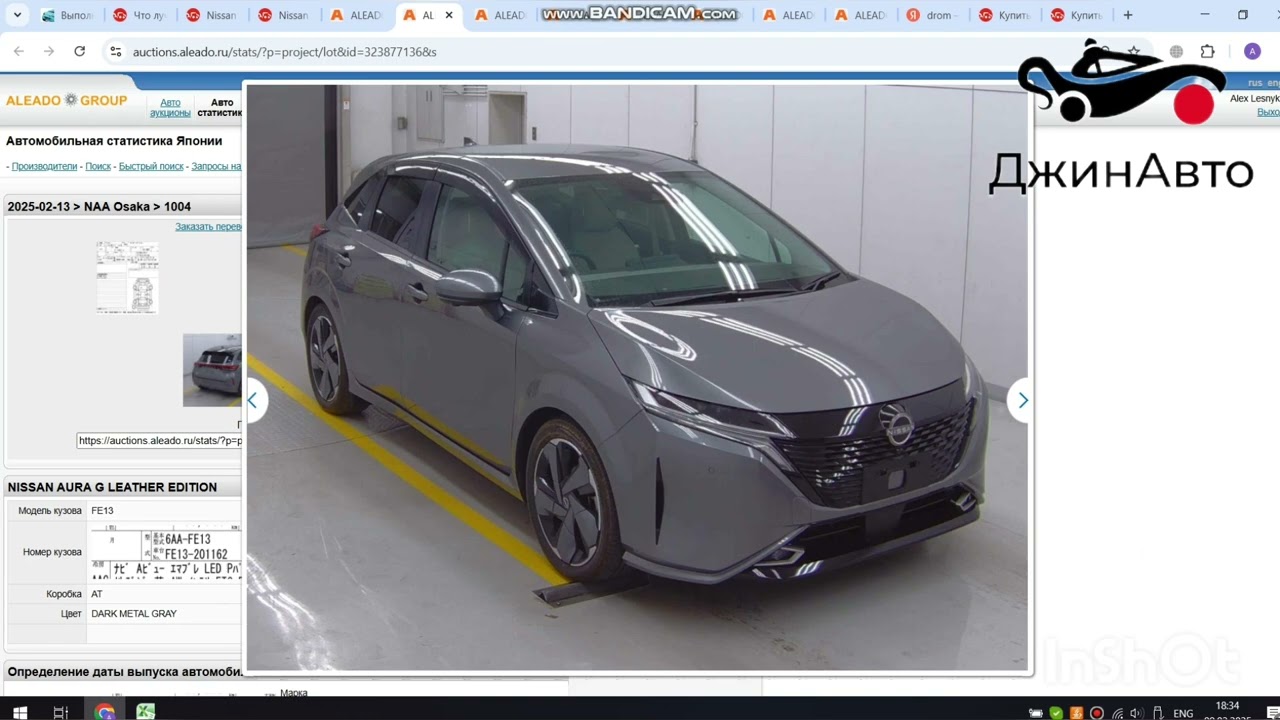1280x720 pixels.
Task: Select the 'AT' gearbox value
Action: [97, 594]
